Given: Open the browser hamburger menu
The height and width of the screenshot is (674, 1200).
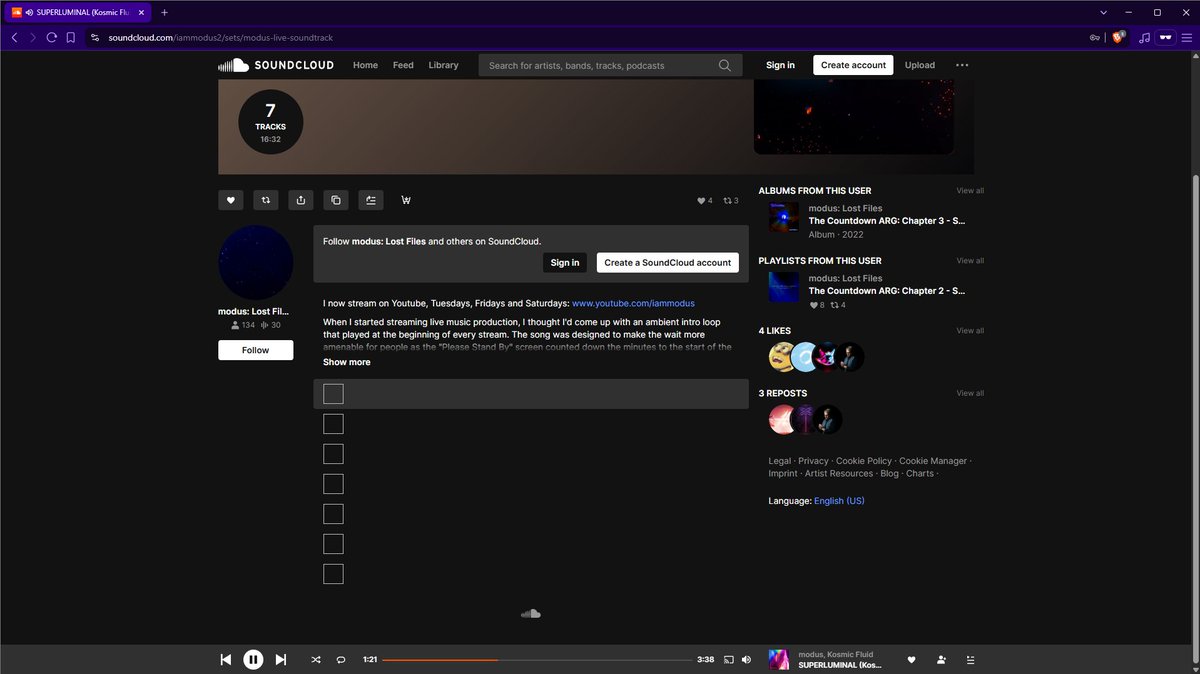Looking at the screenshot, I should [x=1187, y=37].
